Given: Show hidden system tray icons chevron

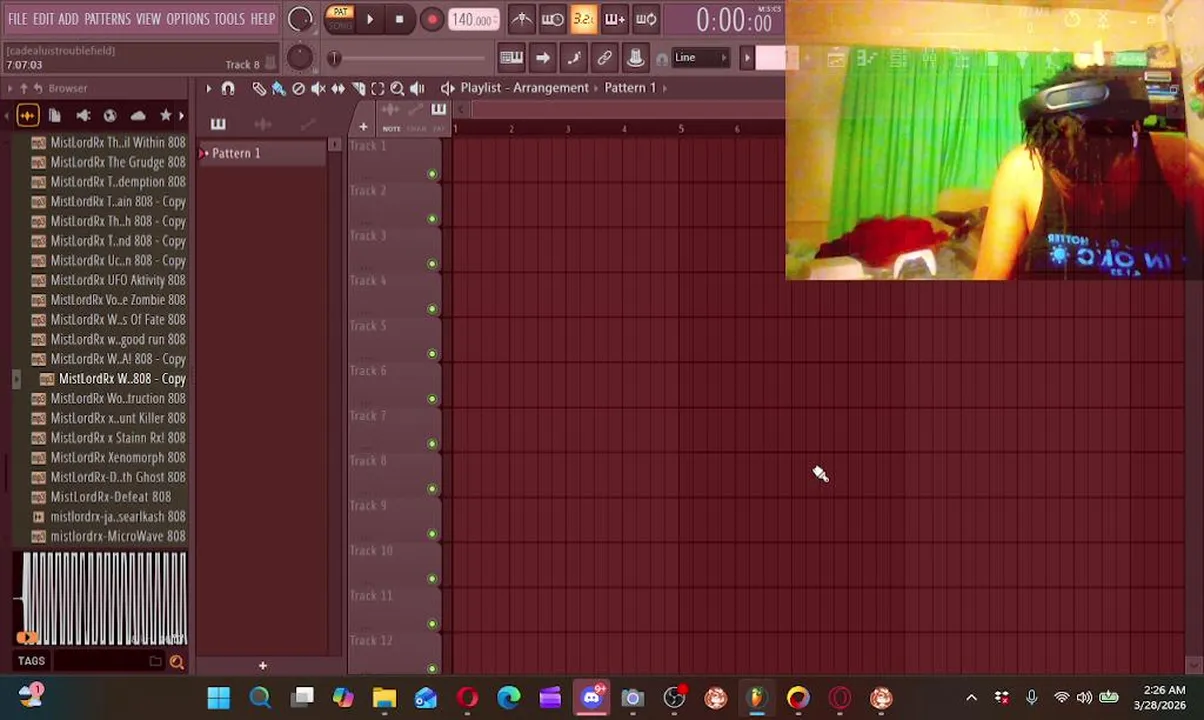Looking at the screenshot, I should coord(971,698).
